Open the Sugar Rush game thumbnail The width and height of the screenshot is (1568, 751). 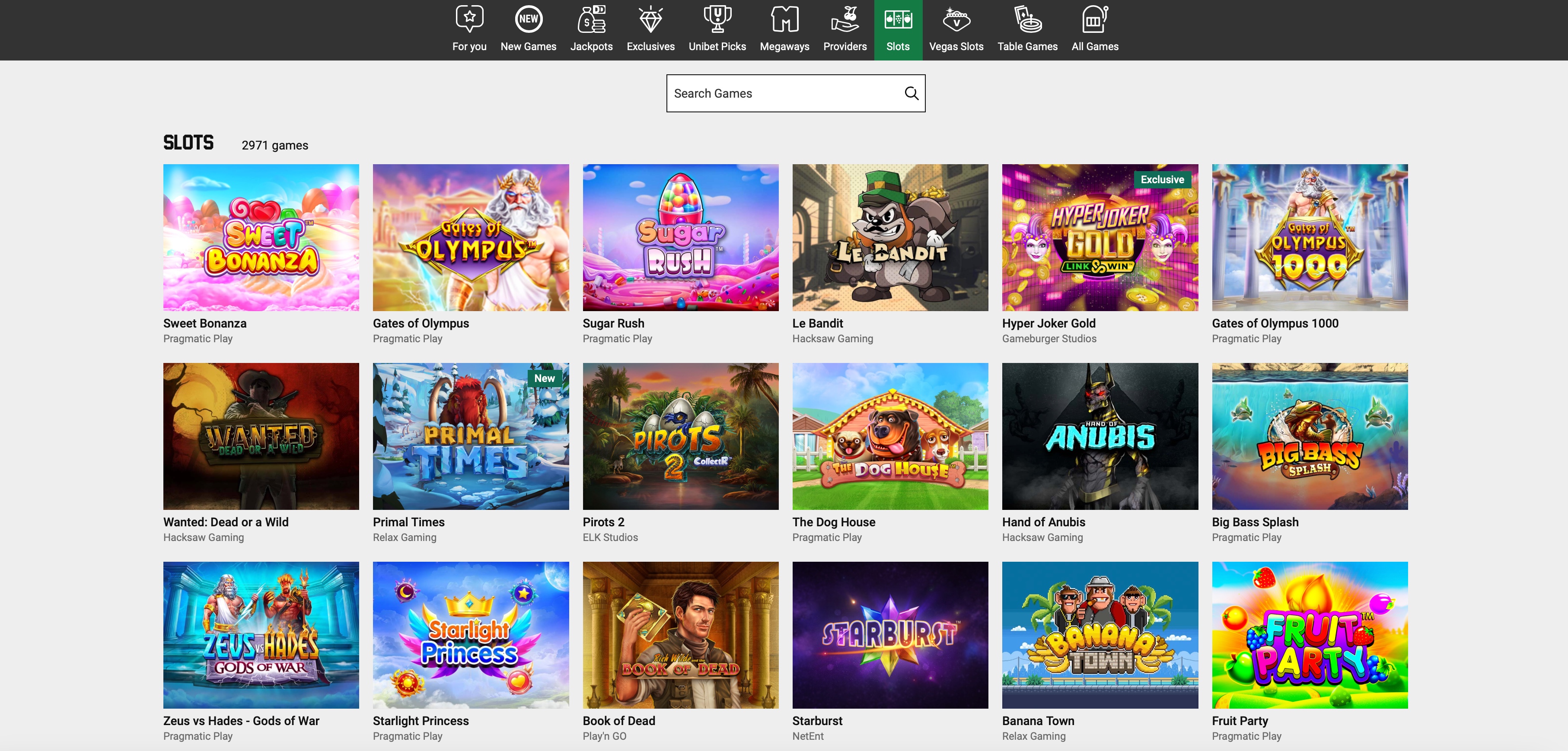click(x=681, y=237)
